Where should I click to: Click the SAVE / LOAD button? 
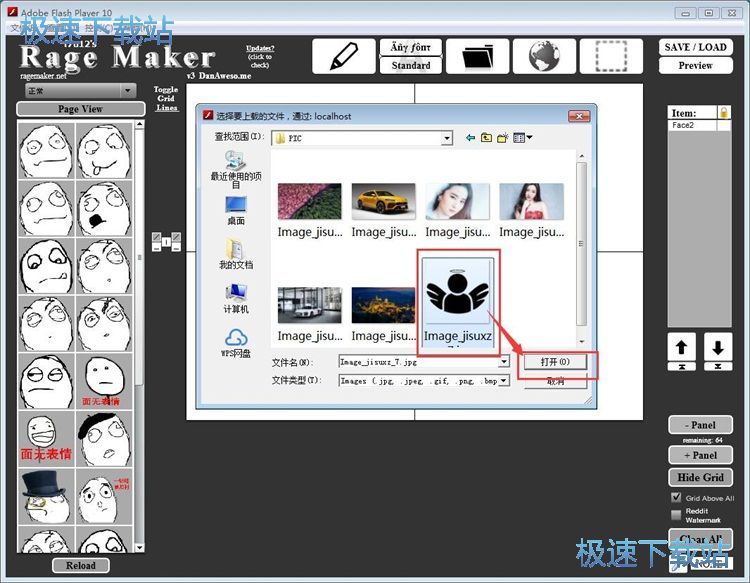click(695, 47)
